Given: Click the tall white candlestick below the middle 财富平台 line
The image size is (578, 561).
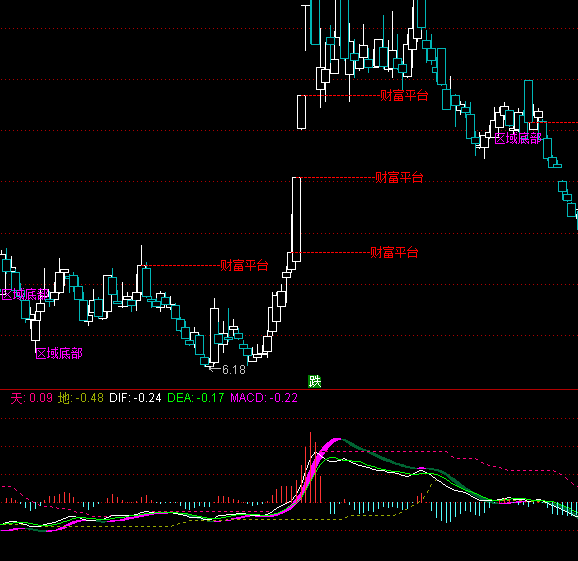Looking at the screenshot, I should click(296, 220).
